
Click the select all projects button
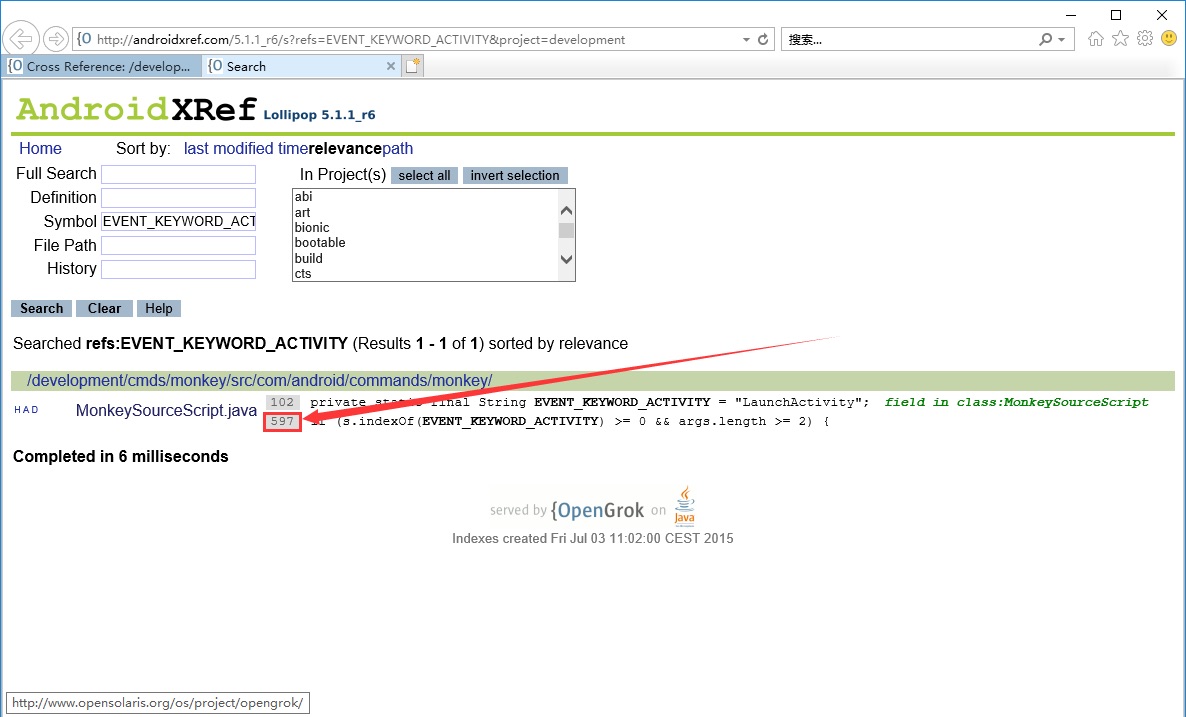tap(424, 175)
